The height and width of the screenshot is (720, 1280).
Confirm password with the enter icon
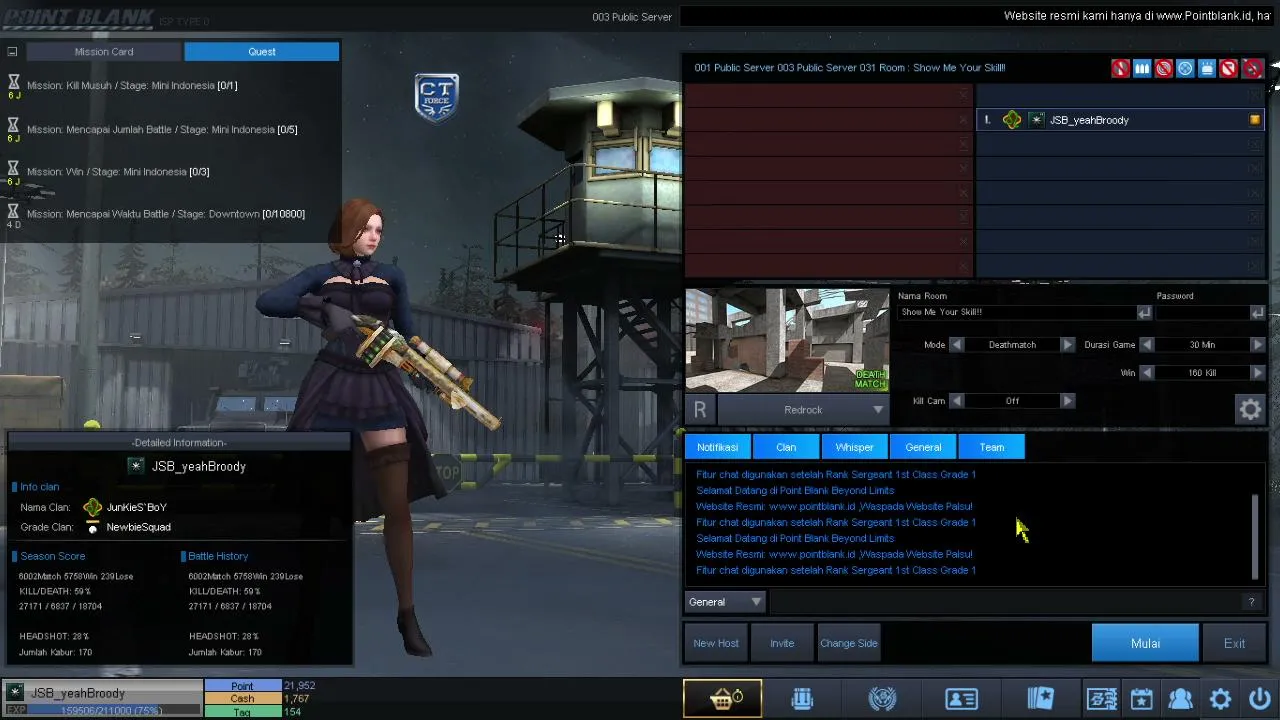pos(1257,313)
